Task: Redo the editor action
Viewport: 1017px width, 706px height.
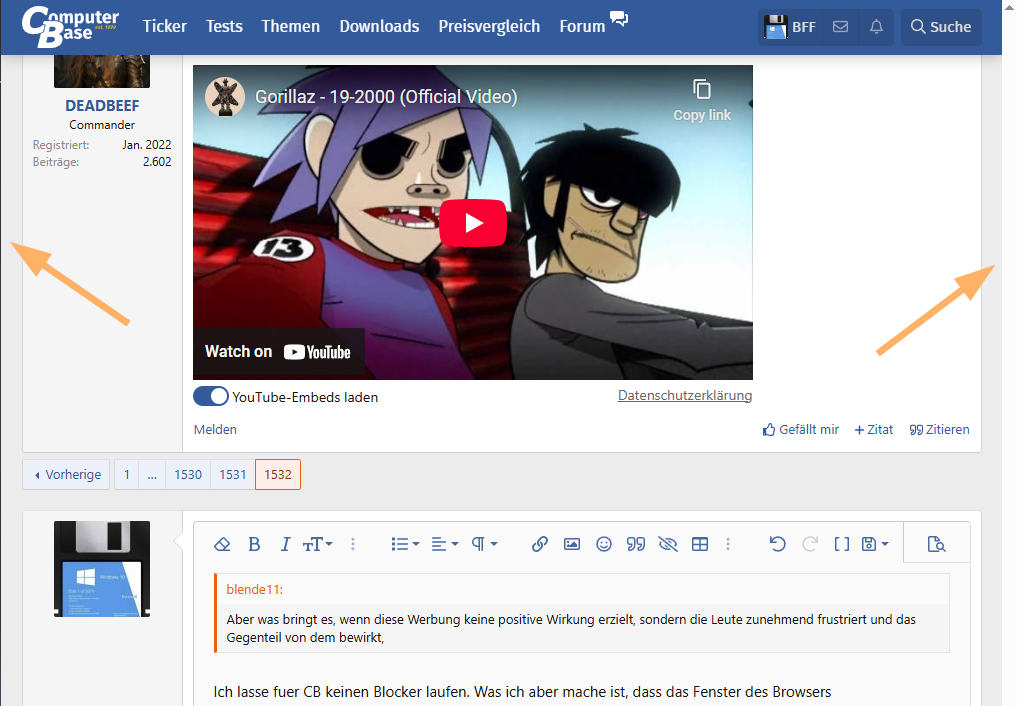Action: coord(809,545)
